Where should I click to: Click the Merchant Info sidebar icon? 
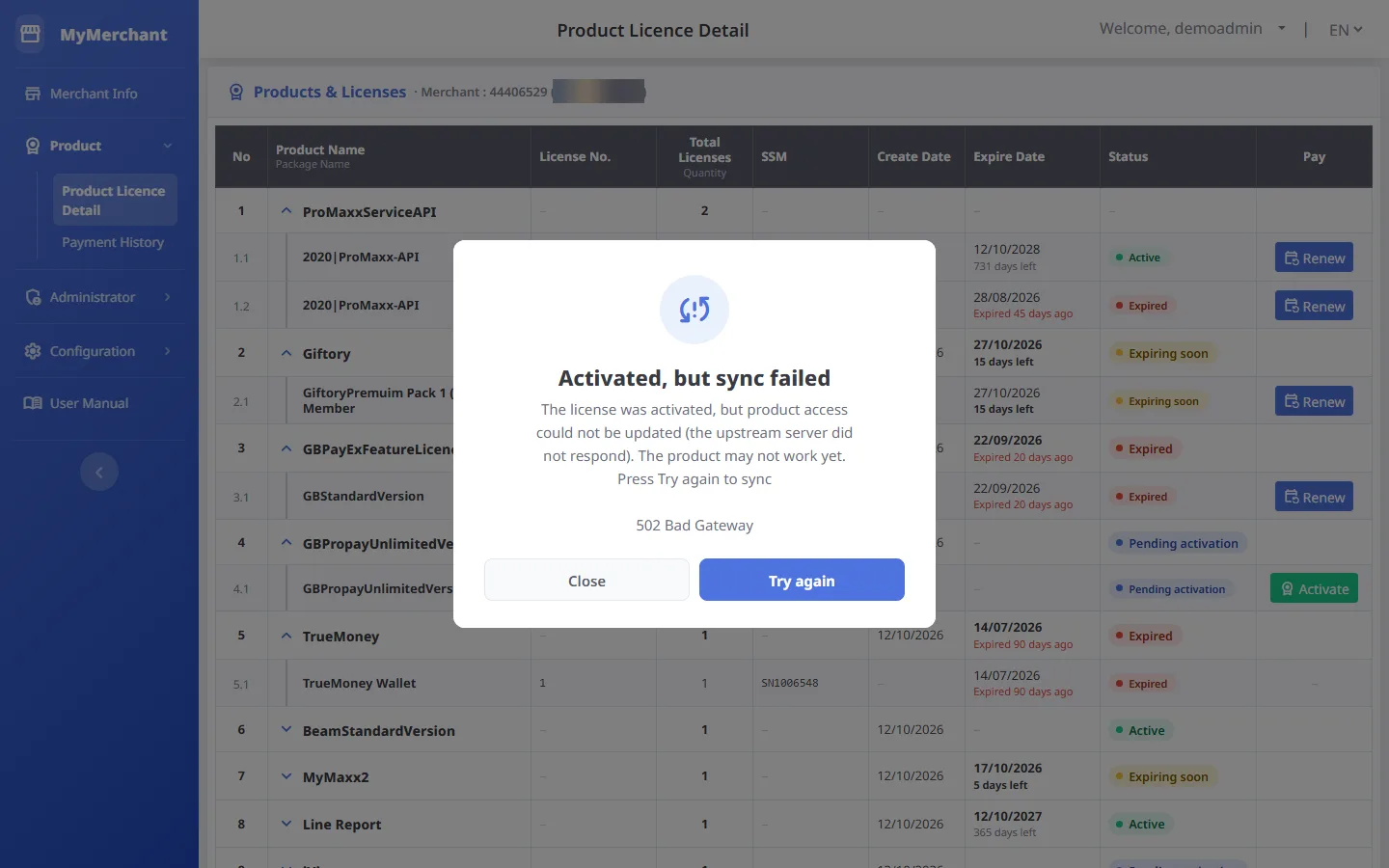(33, 94)
